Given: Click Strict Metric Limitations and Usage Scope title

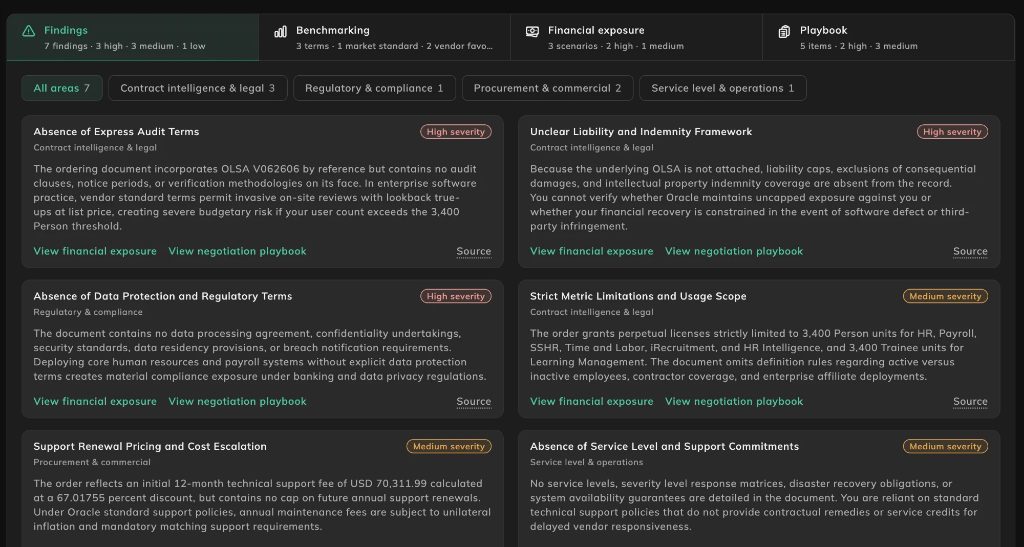Looking at the screenshot, I should click(x=638, y=296).
